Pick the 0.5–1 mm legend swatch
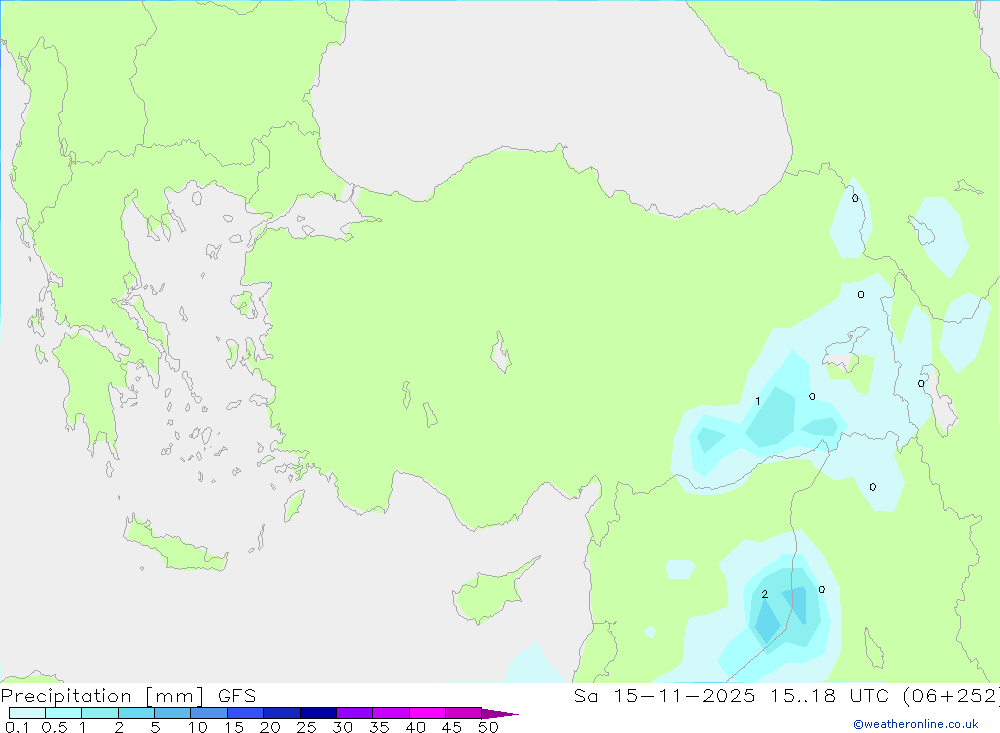The width and height of the screenshot is (1000, 733). pyautogui.click(x=64, y=713)
